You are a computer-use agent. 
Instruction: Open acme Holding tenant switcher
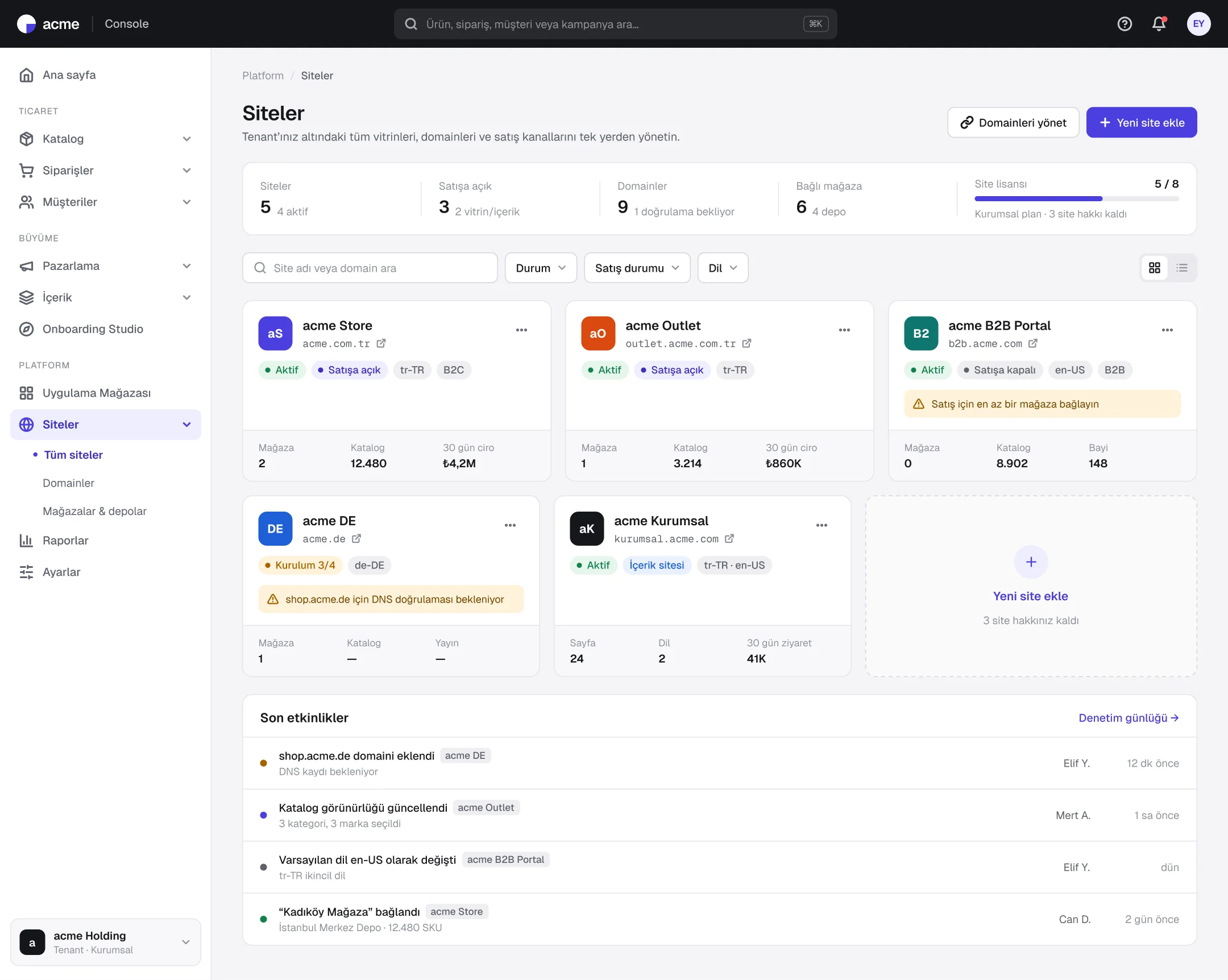tap(106, 942)
